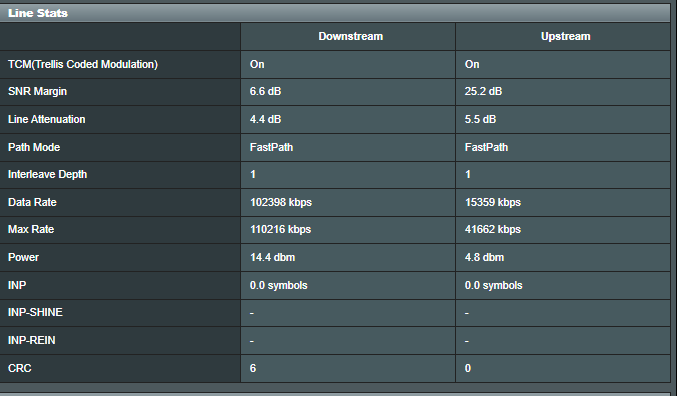The image size is (677, 396).
Task: Click downstream Max Rate 110216 kbps
Action: point(281,229)
